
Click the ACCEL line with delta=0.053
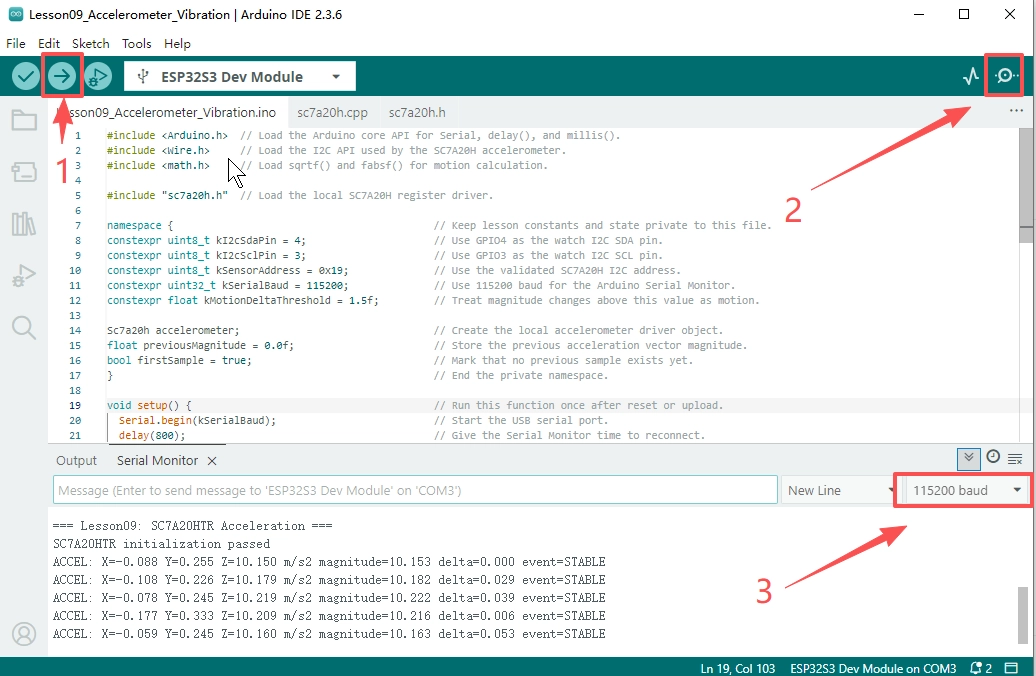(329, 634)
